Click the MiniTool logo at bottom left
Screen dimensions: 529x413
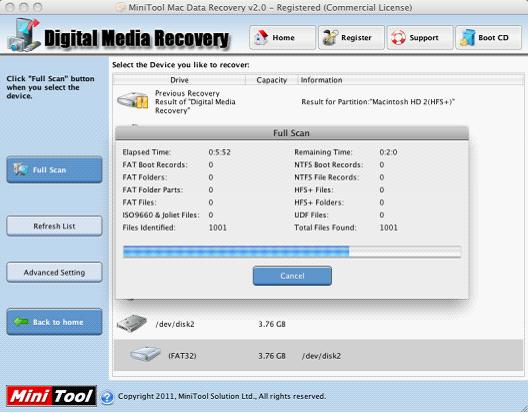coord(51,396)
